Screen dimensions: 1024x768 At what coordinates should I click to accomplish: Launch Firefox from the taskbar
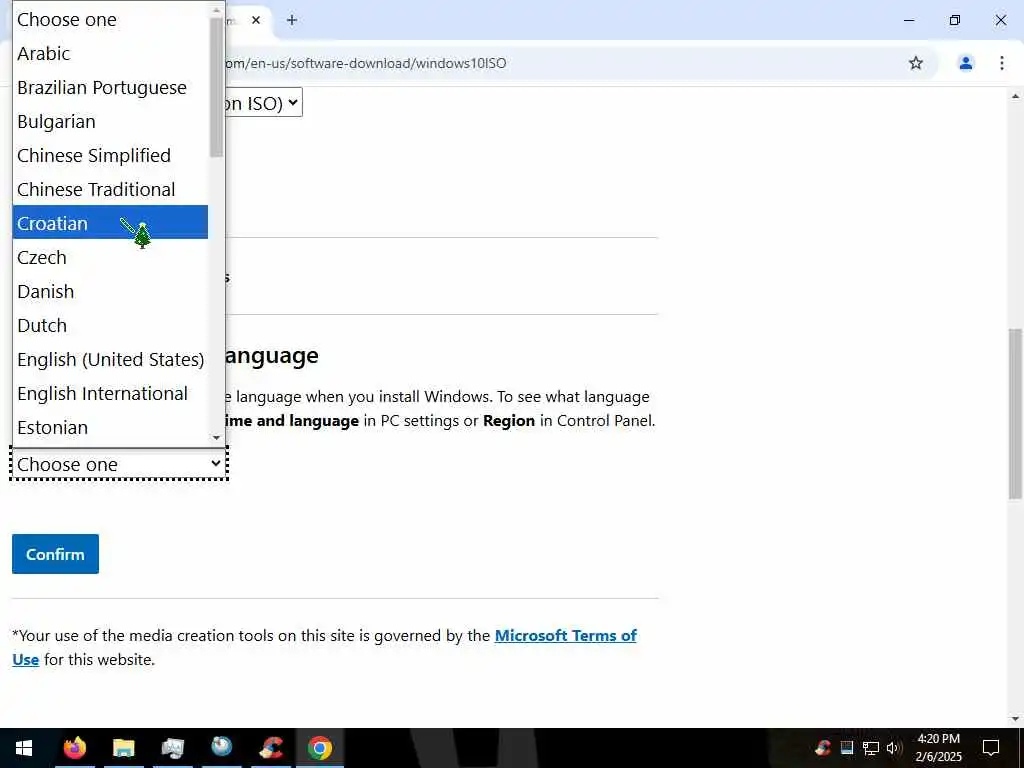[74, 748]
